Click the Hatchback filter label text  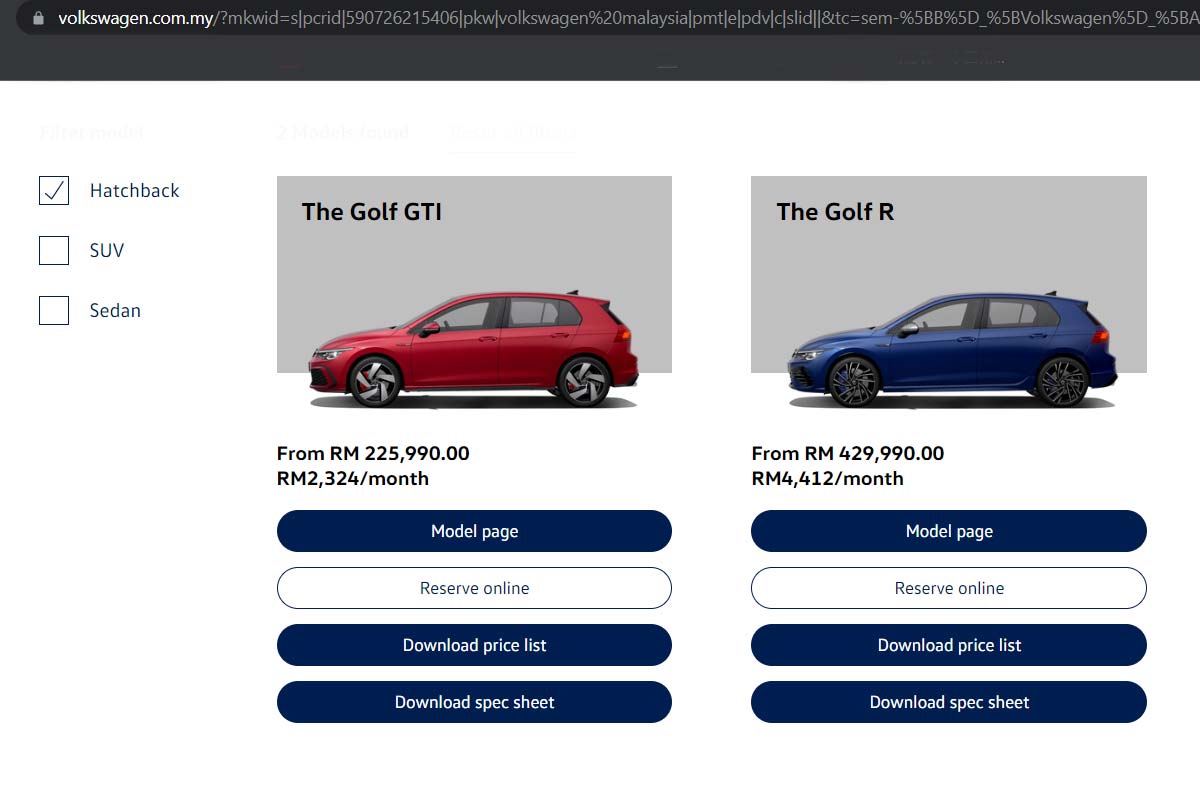pos(134,191)
